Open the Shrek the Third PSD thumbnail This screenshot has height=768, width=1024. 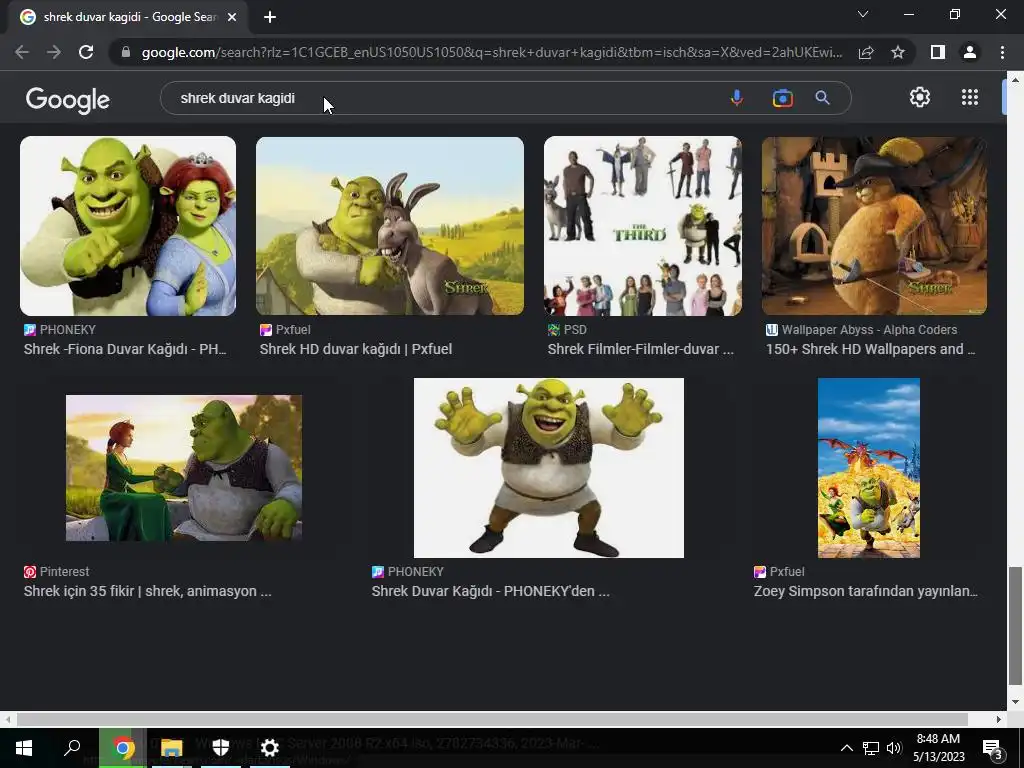click(643, 226)
